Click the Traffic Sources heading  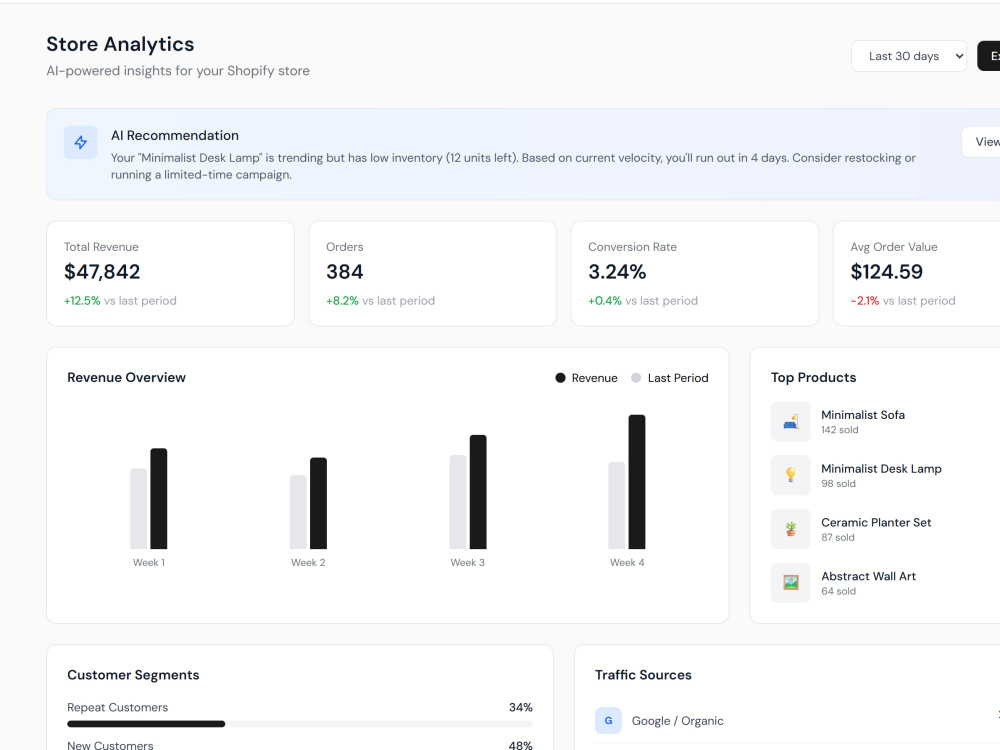point(643,675)
